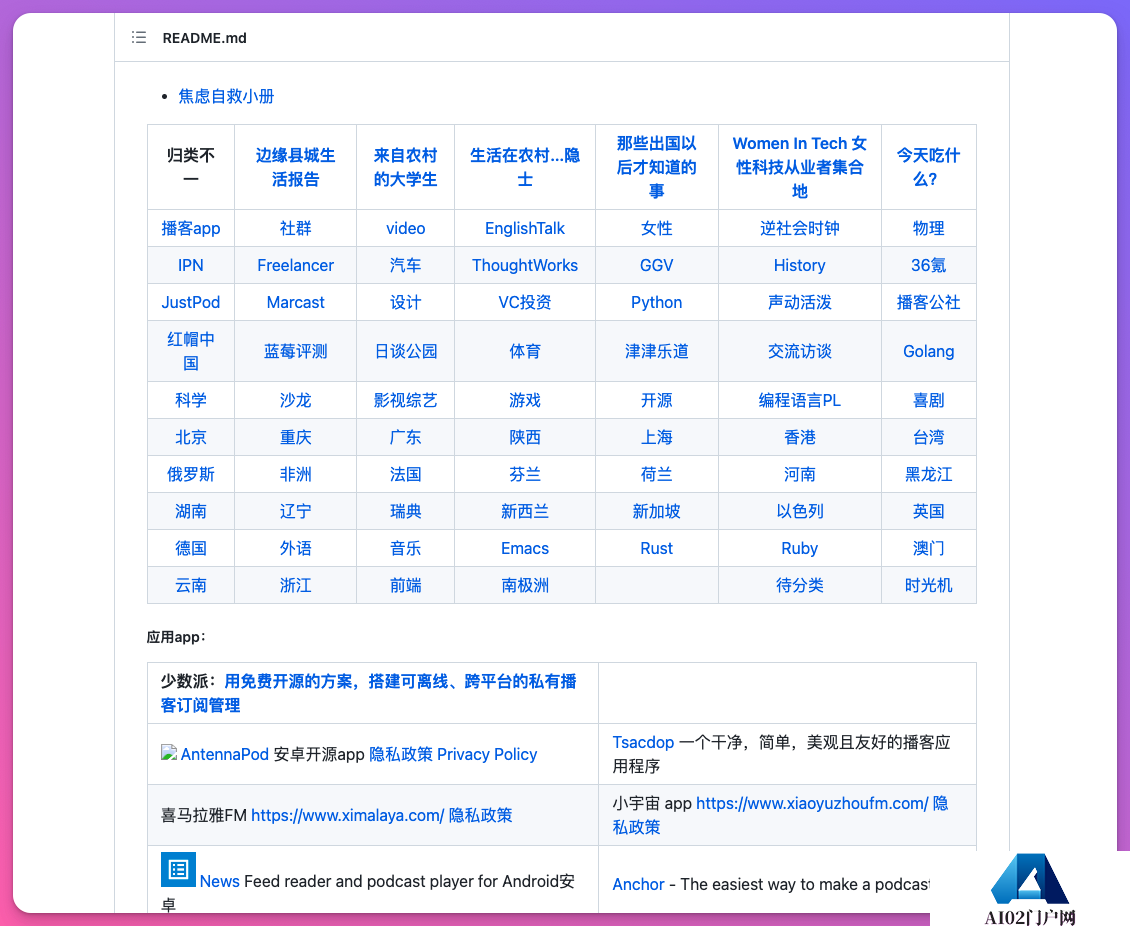The image size is (1130, 926).
Task: Open 喜马拉雅FM 隐私政策 link
Action: 481,815
